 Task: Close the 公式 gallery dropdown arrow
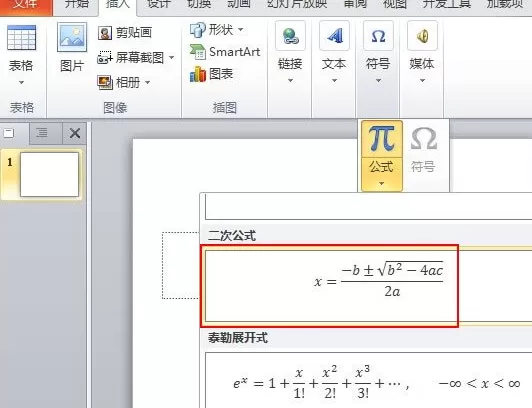381,183
